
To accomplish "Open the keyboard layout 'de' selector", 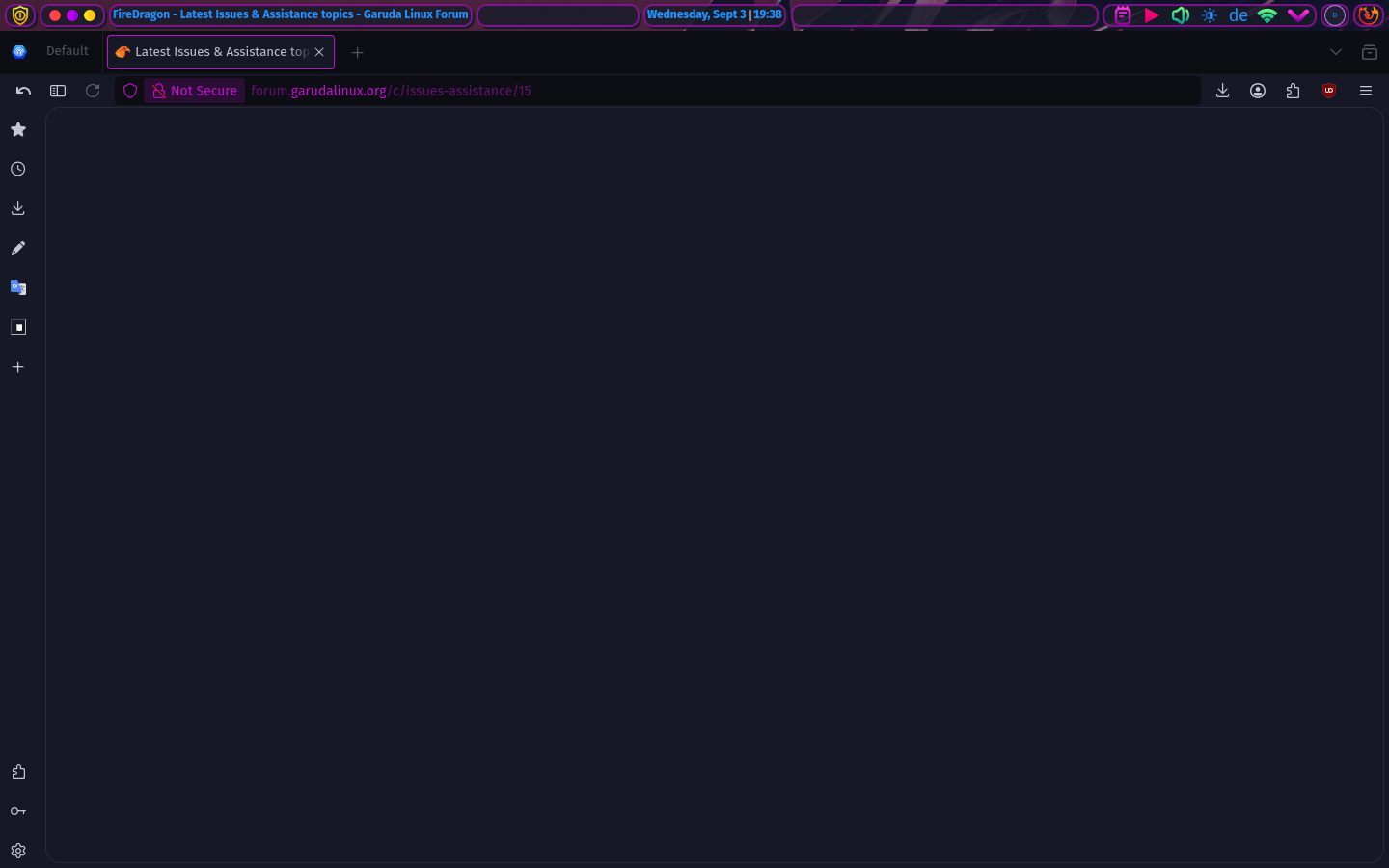I will pos(1239,15).
